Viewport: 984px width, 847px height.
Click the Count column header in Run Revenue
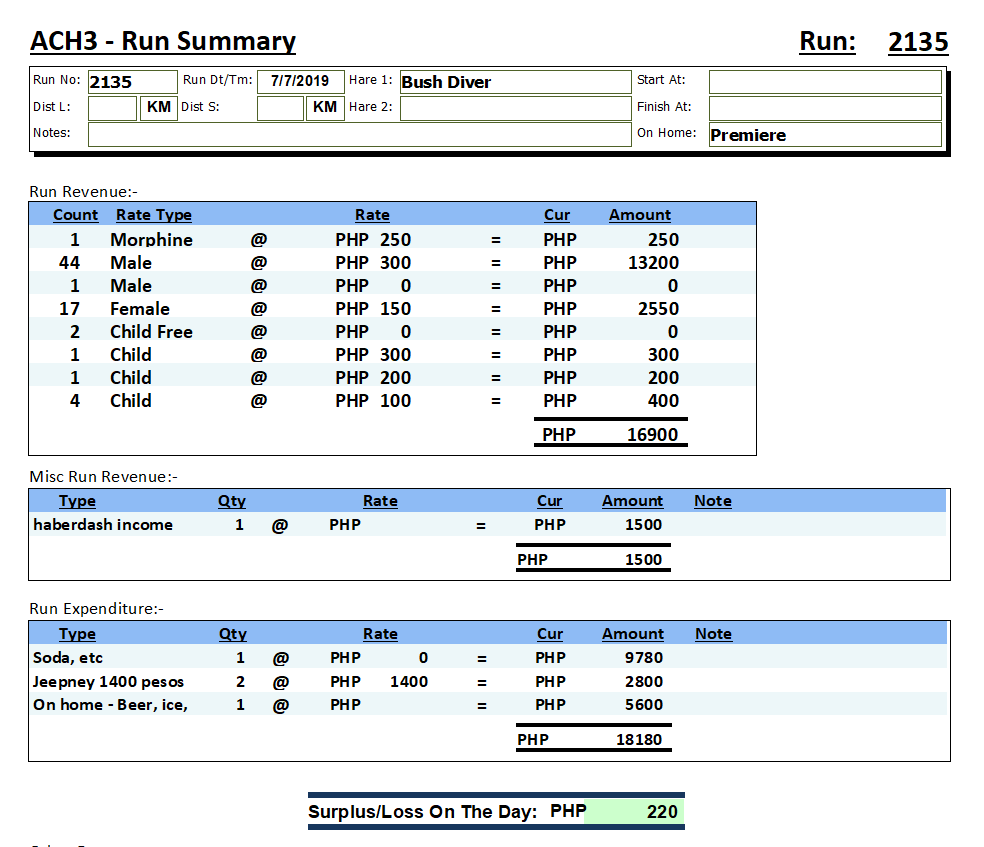[x=75, y=215]
